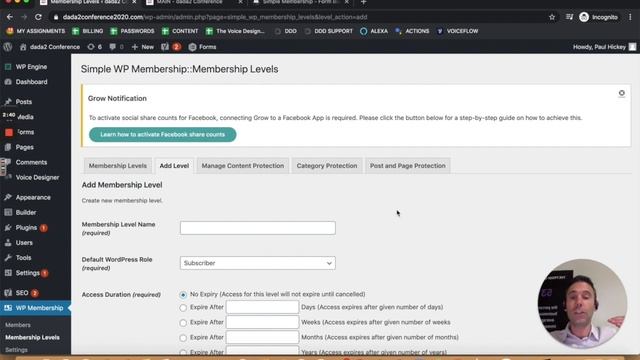The image size is (640, 360).
Task: Visit site via dada2 Conference home icon
Action: coord(50,47)
